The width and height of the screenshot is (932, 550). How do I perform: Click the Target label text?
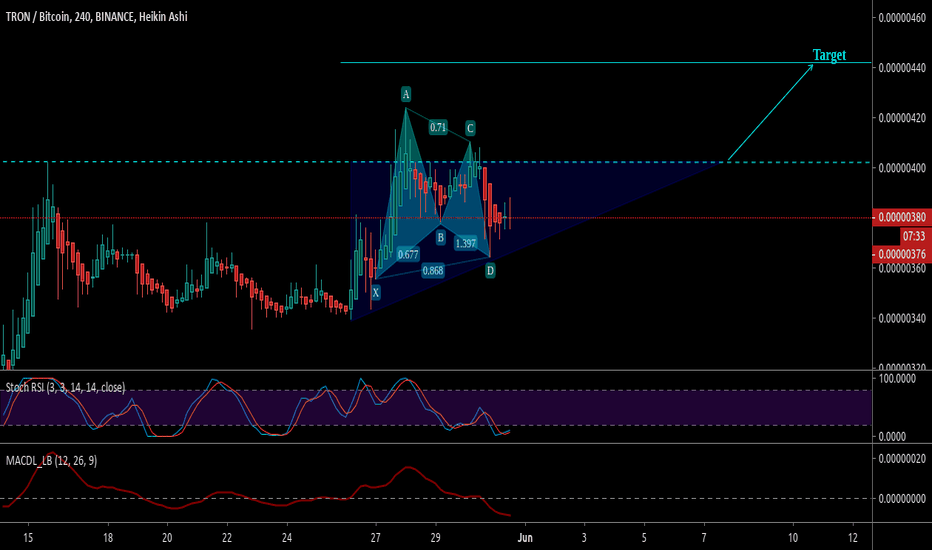pos(829,55)
